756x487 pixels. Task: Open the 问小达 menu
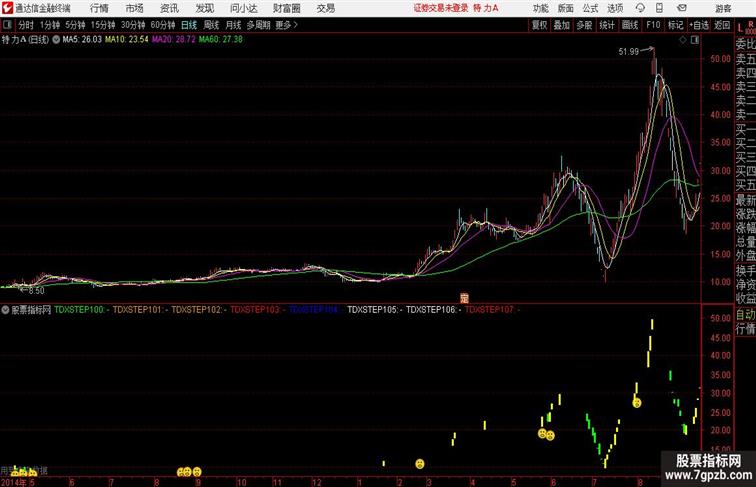click(x=243, y=8)
